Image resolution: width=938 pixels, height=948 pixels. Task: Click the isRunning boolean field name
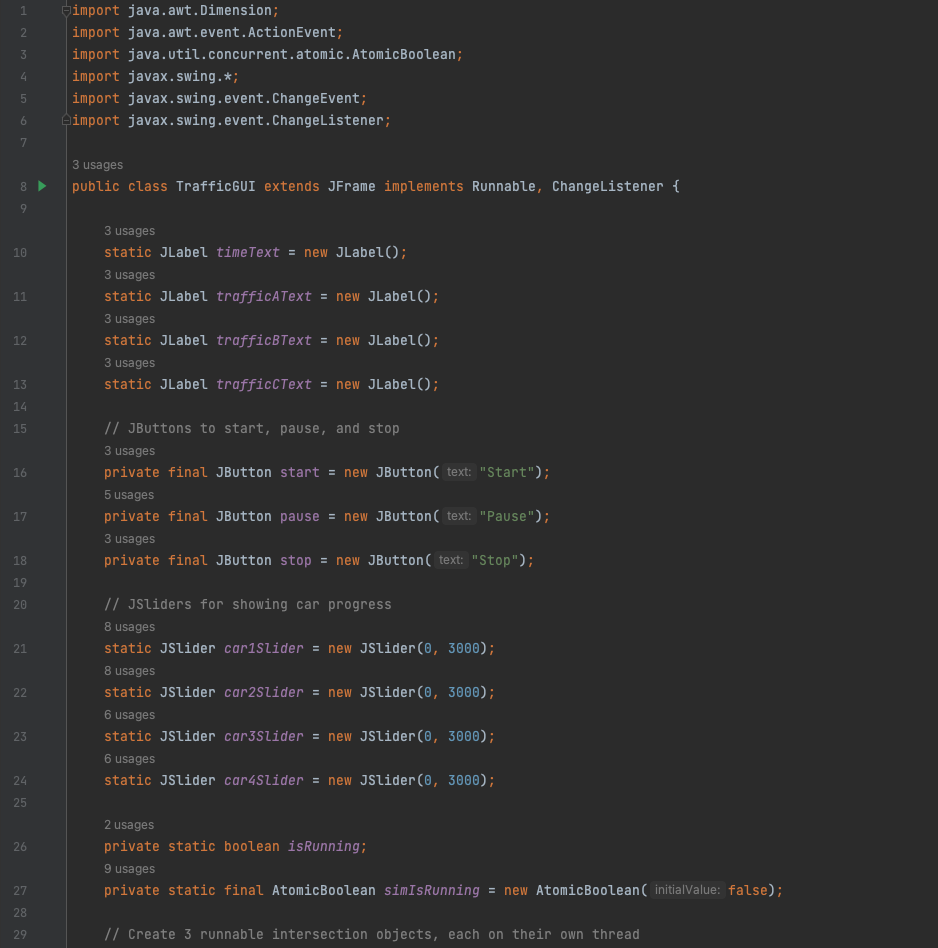click(324, 846)
